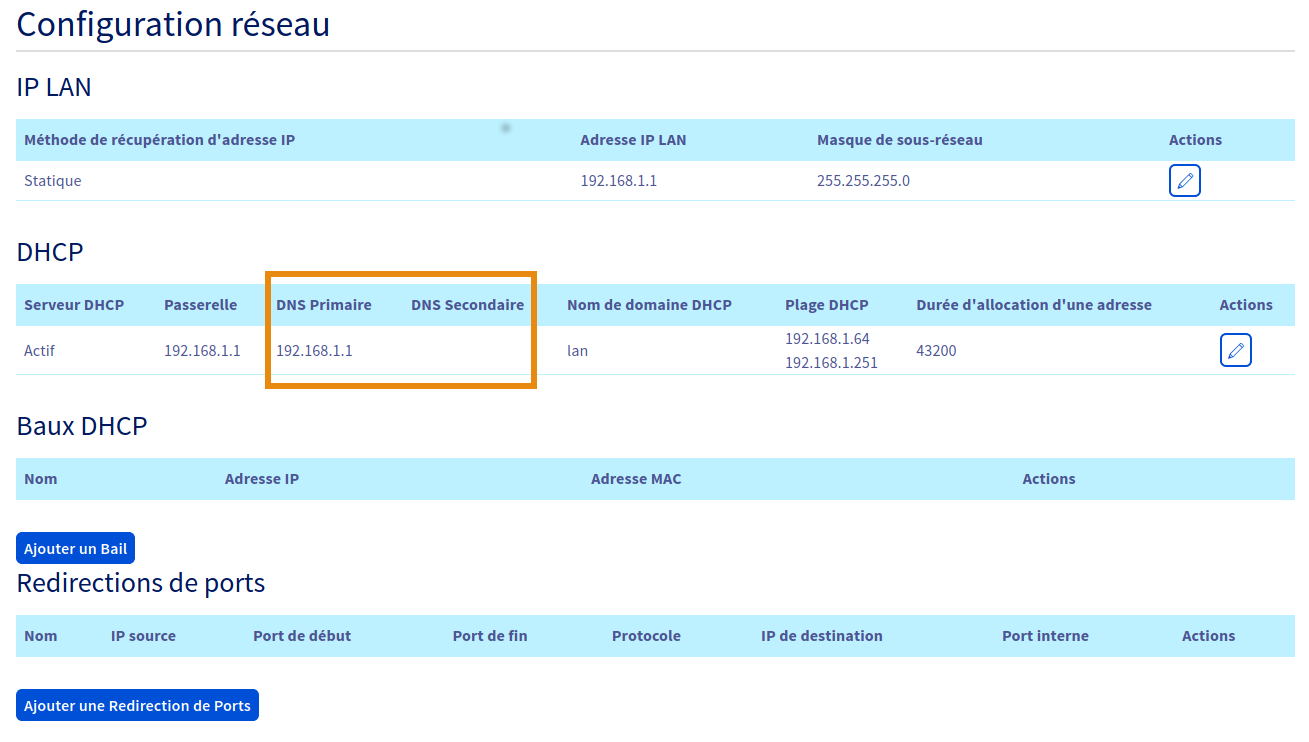Screen dimensions: 1309x742
Task: Click the edit pencil icon in IP LAN row
Action: pos(1184,181)
